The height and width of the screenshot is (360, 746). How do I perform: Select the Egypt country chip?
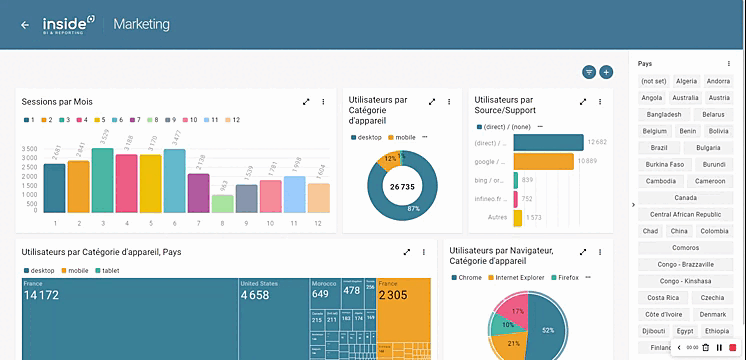685,331
